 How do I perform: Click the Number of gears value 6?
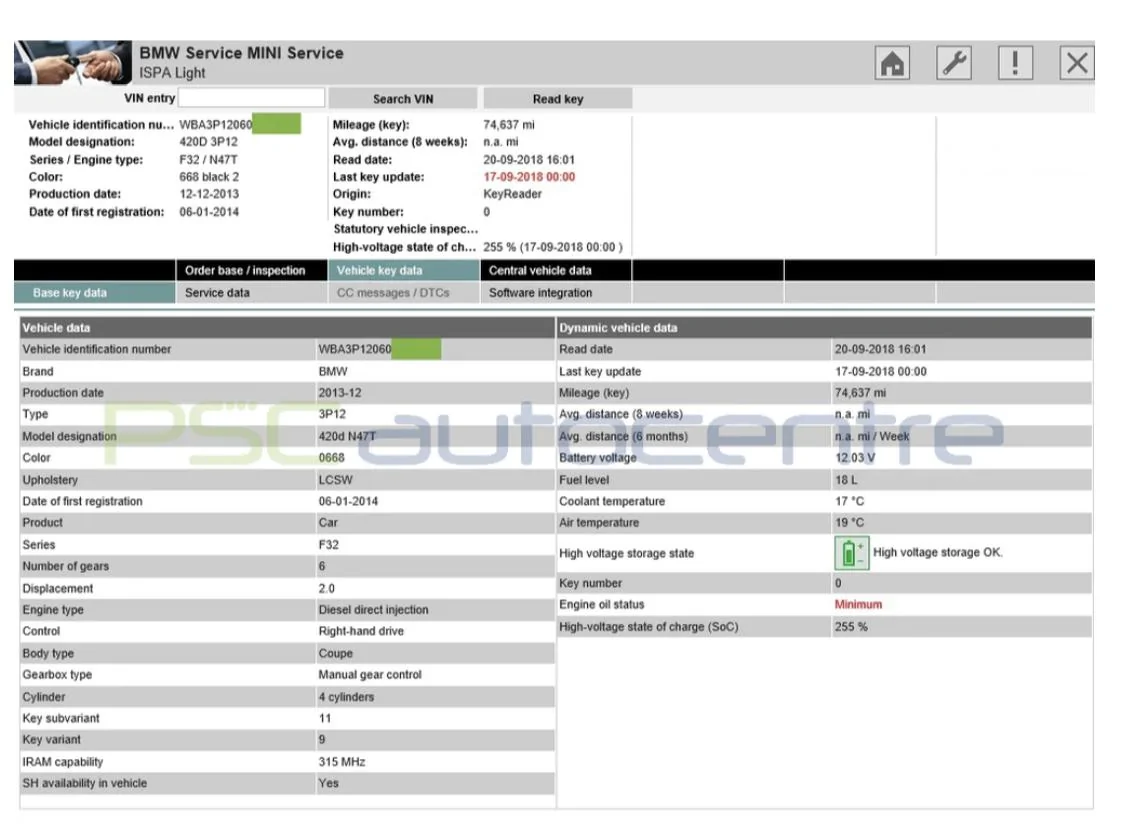click(322, 567)
